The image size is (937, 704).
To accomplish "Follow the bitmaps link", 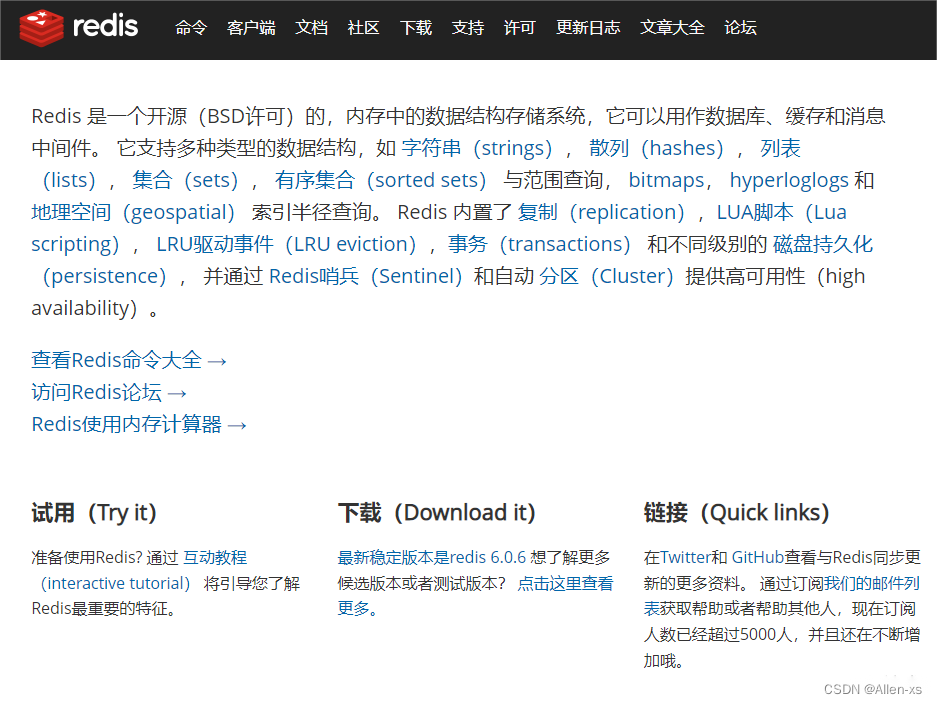I will click(666, 180).
